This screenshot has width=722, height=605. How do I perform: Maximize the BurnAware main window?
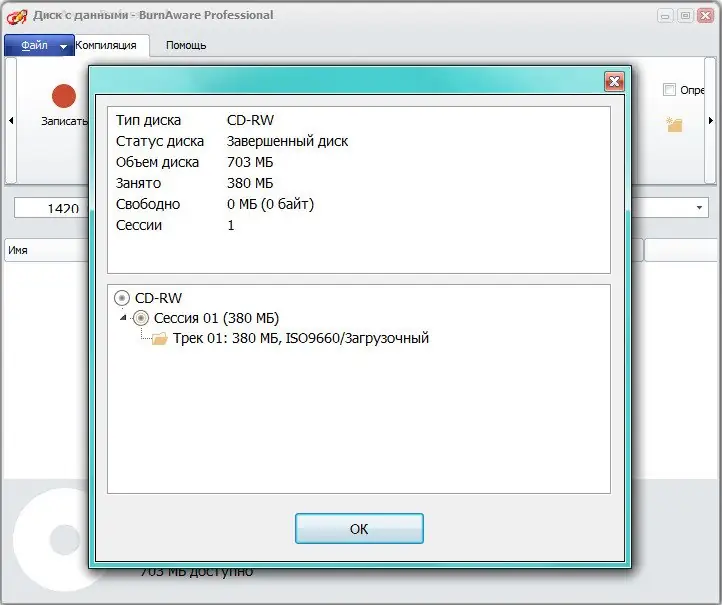[685, 16]
